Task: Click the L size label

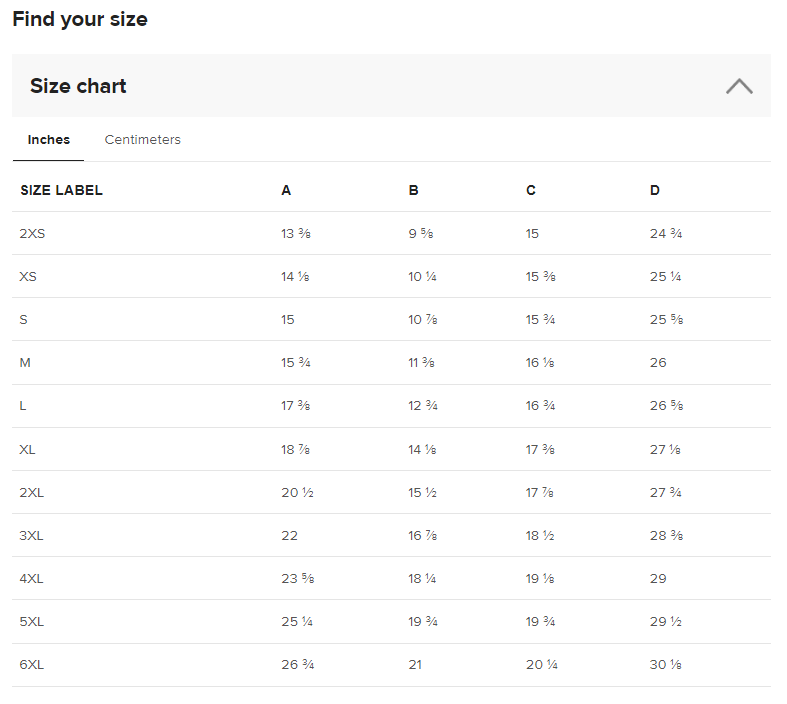Action: coord(23,405)
